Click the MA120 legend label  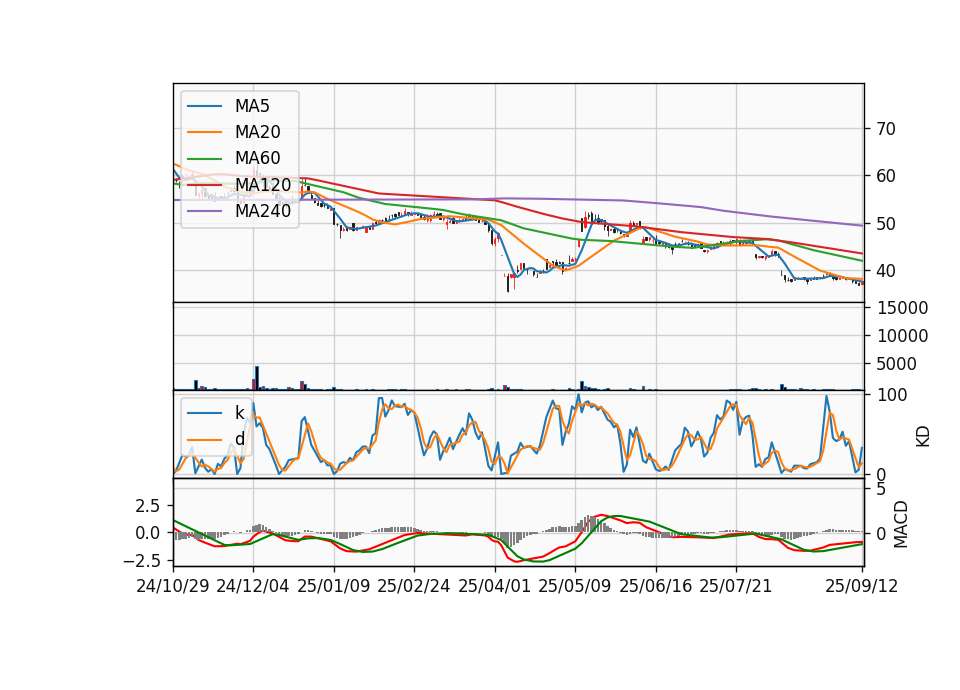263,185
